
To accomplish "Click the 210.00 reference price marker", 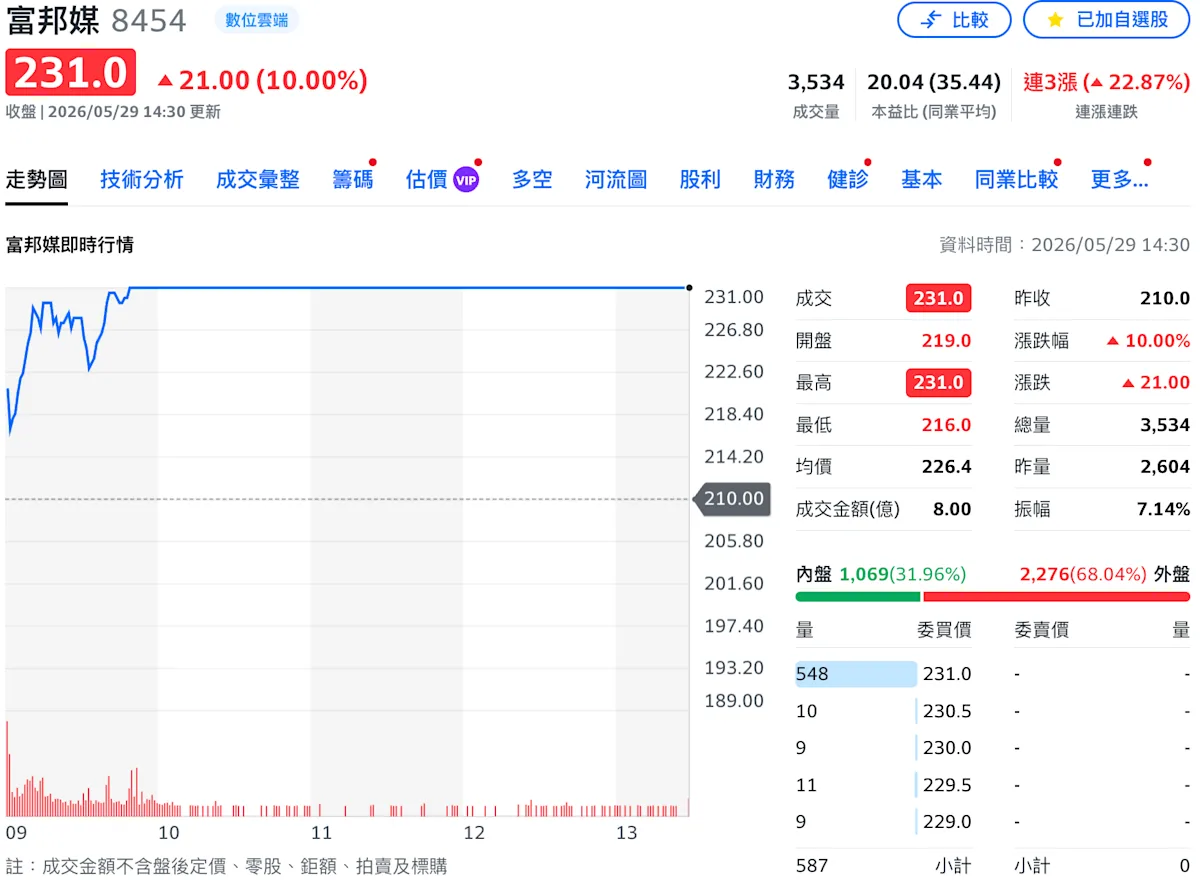I will (732, 499).
